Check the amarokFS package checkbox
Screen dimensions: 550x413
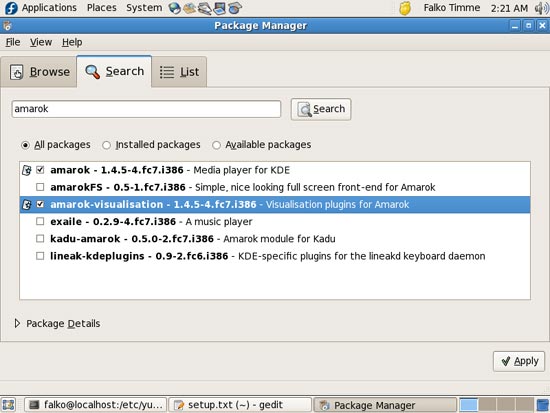coord(40,187)
